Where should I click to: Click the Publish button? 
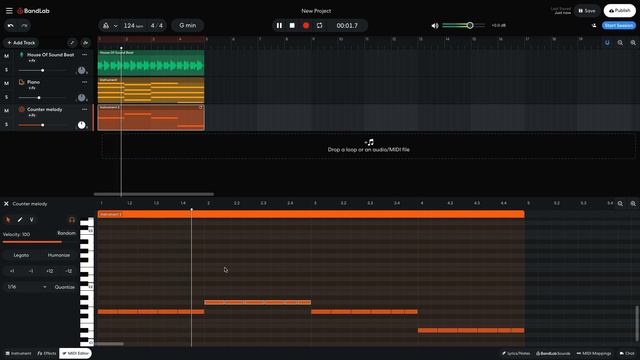(x=620, y=11)
